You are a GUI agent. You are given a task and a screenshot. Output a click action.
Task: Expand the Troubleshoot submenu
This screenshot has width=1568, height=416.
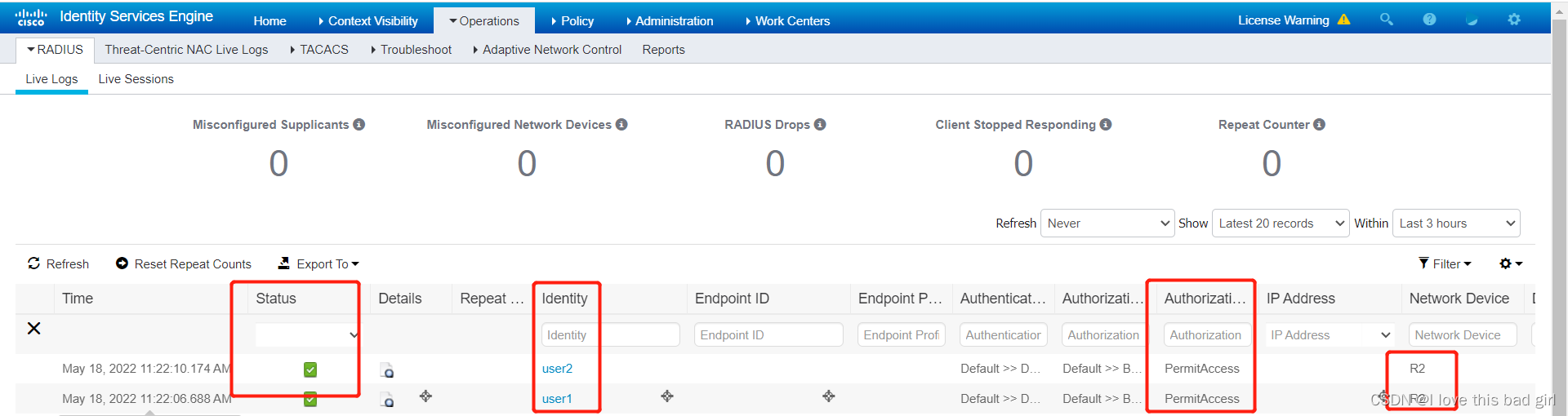click(x=411, y=50)
